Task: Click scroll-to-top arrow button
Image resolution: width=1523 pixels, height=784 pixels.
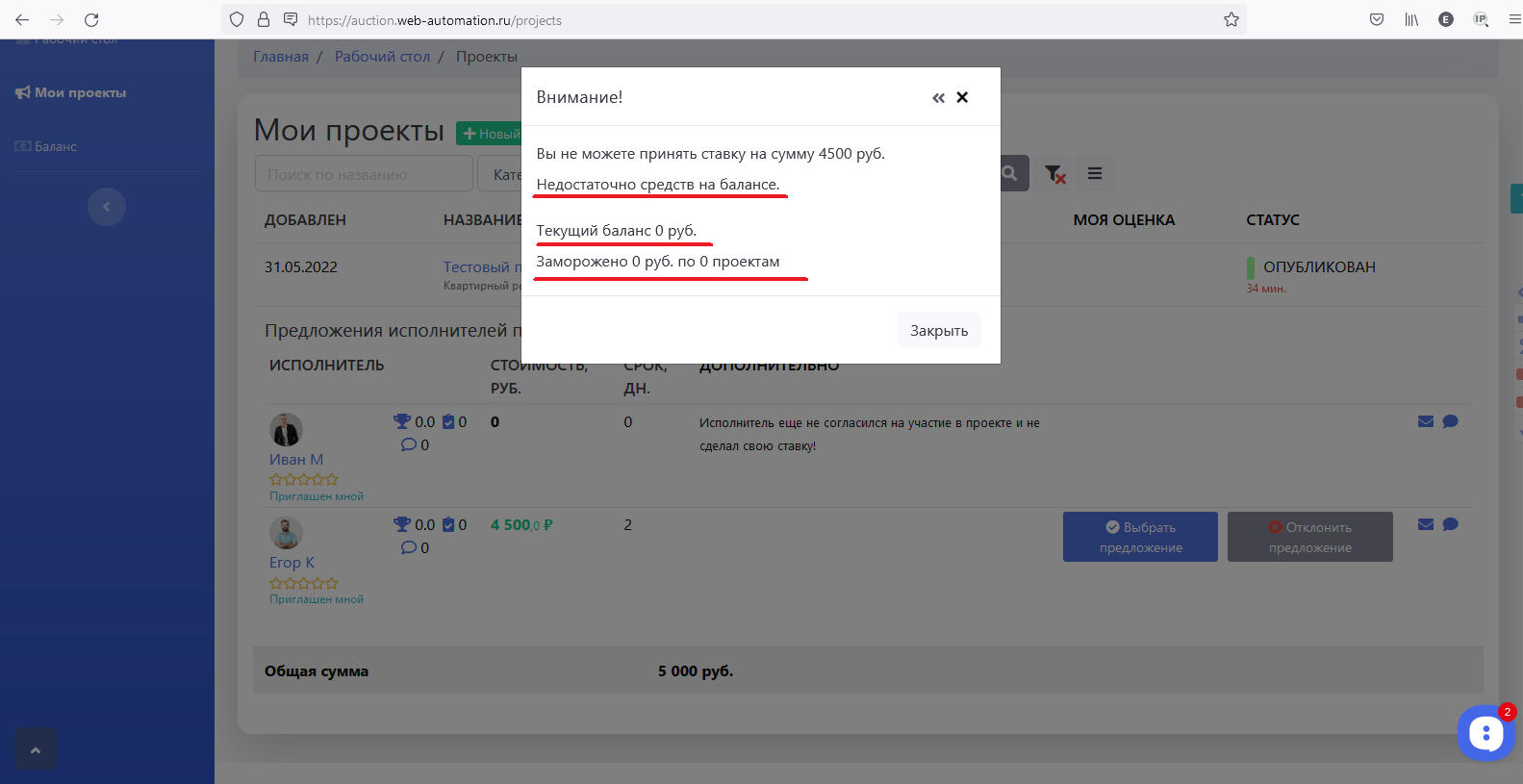Action: point(36,750)
